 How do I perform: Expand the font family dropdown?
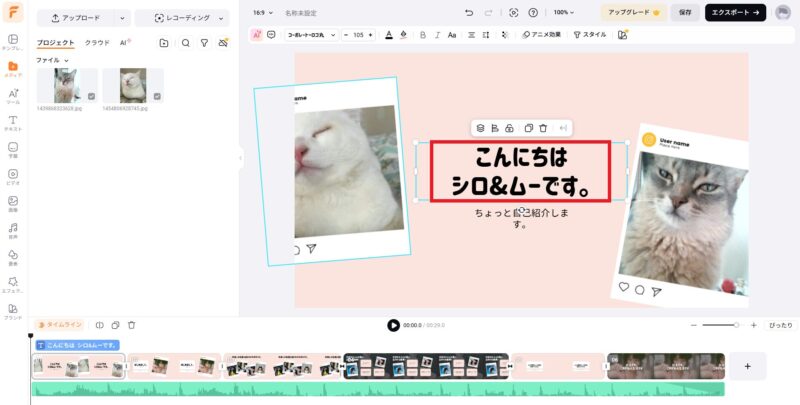coord(312,34)
